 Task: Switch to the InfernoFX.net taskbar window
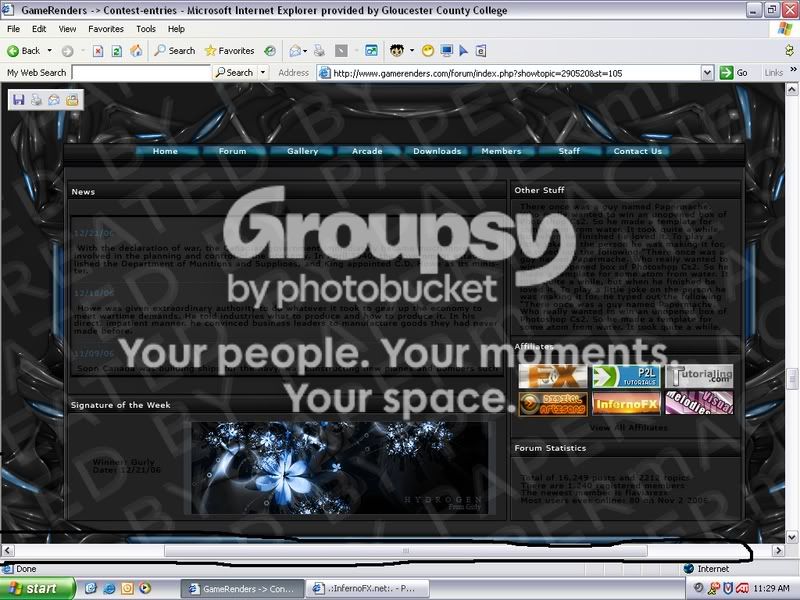368,588
